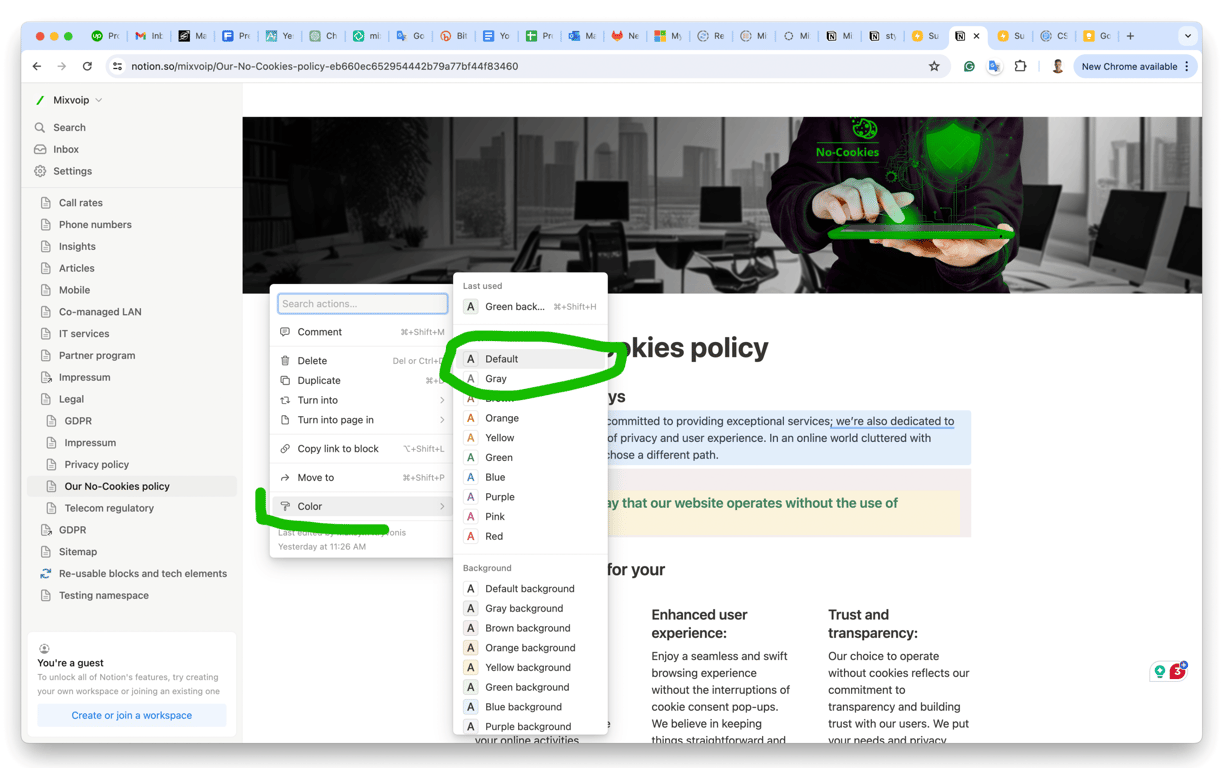Open Testing namespace page

click(x=103, y=596)
